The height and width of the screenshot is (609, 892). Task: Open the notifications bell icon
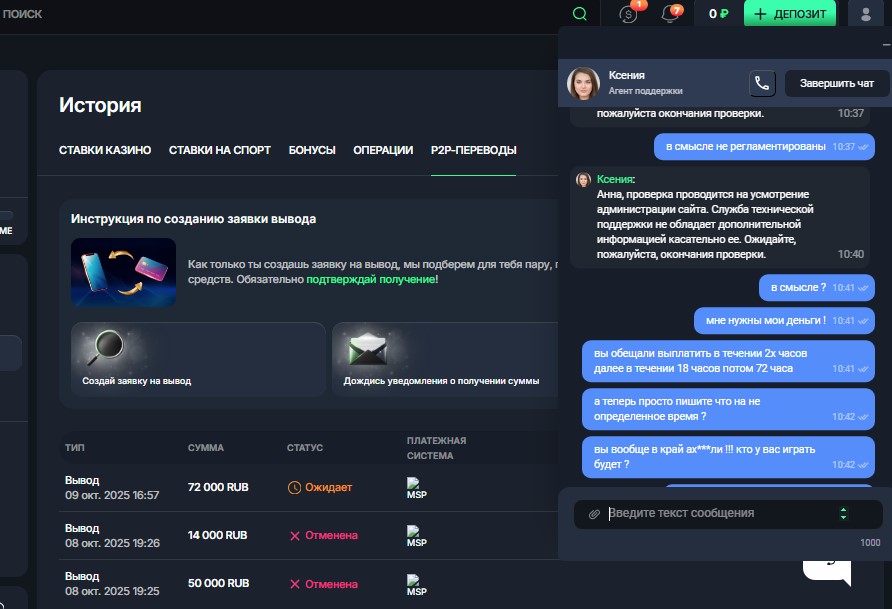(x=671, y=14)
